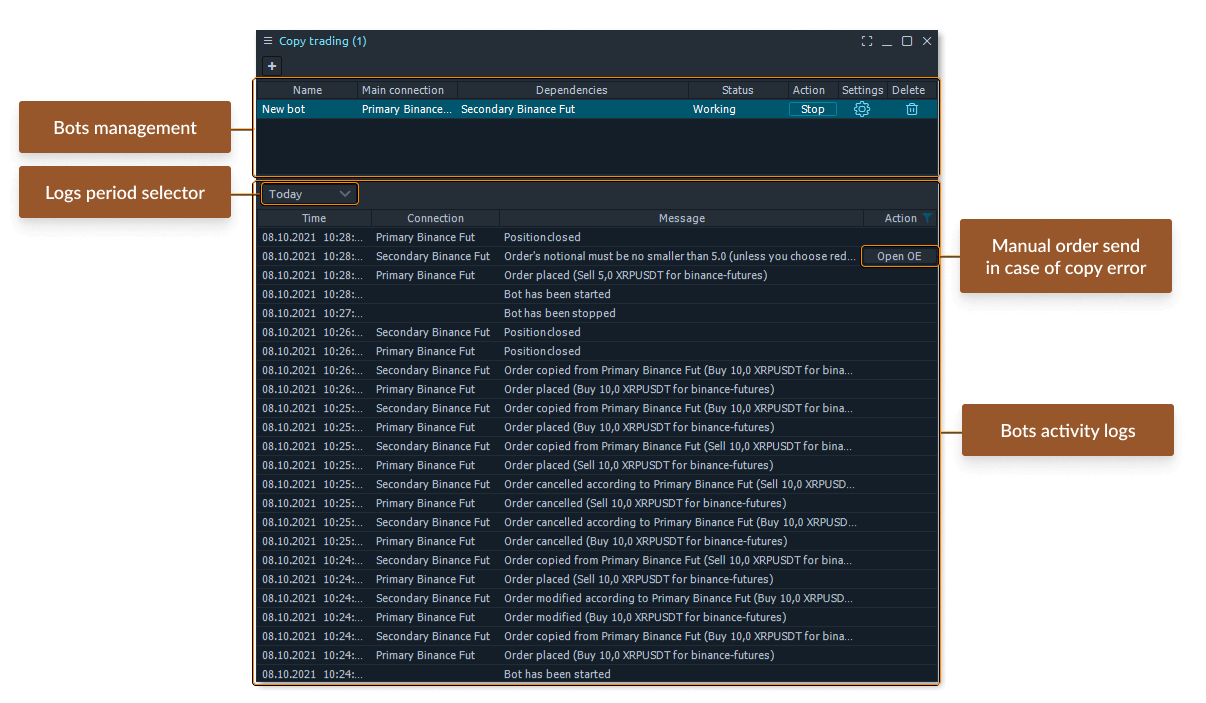Maximize the Copy trading panel
The height and width of the screenshot is (703, 1206).
click(x=907, y=41)
